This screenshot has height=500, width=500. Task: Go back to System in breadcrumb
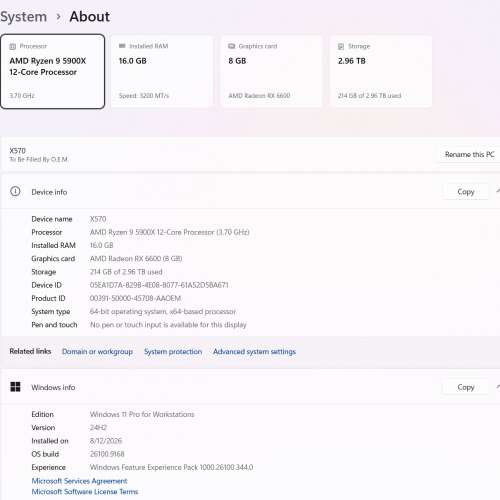click(23, 17)
